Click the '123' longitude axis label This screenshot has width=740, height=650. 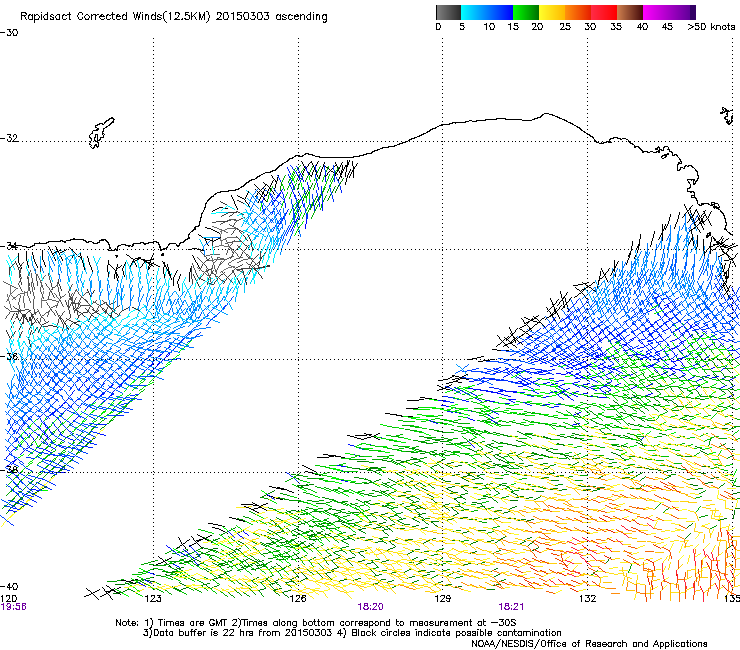[x=153, y=599]
